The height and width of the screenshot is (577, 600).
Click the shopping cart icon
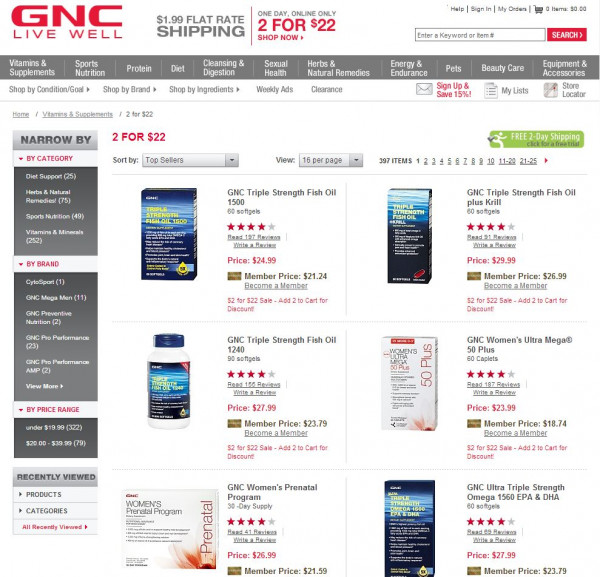(x=538, y=9)
